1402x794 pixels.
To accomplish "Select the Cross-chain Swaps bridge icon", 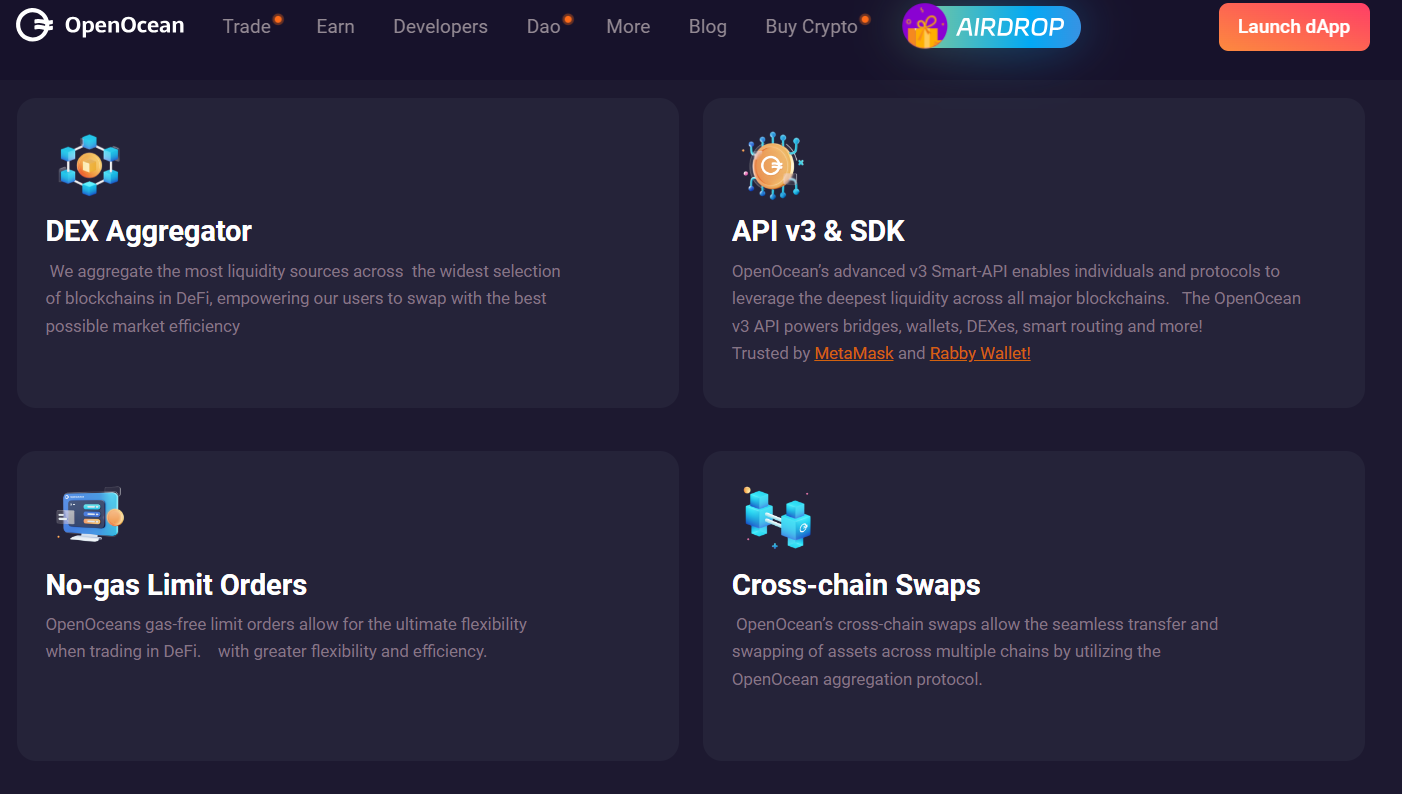I will click(x=778, y=517).
